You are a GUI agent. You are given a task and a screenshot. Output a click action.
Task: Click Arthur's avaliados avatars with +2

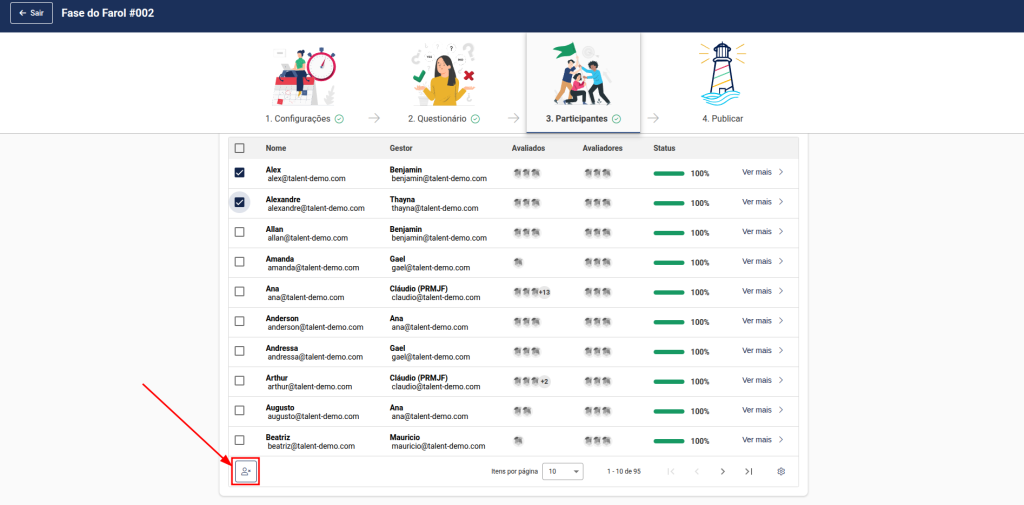[x=530, y=381]
